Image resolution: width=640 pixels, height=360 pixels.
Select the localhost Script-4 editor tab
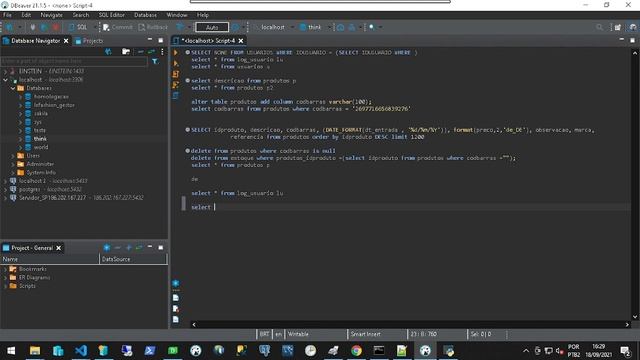[208, 41]
